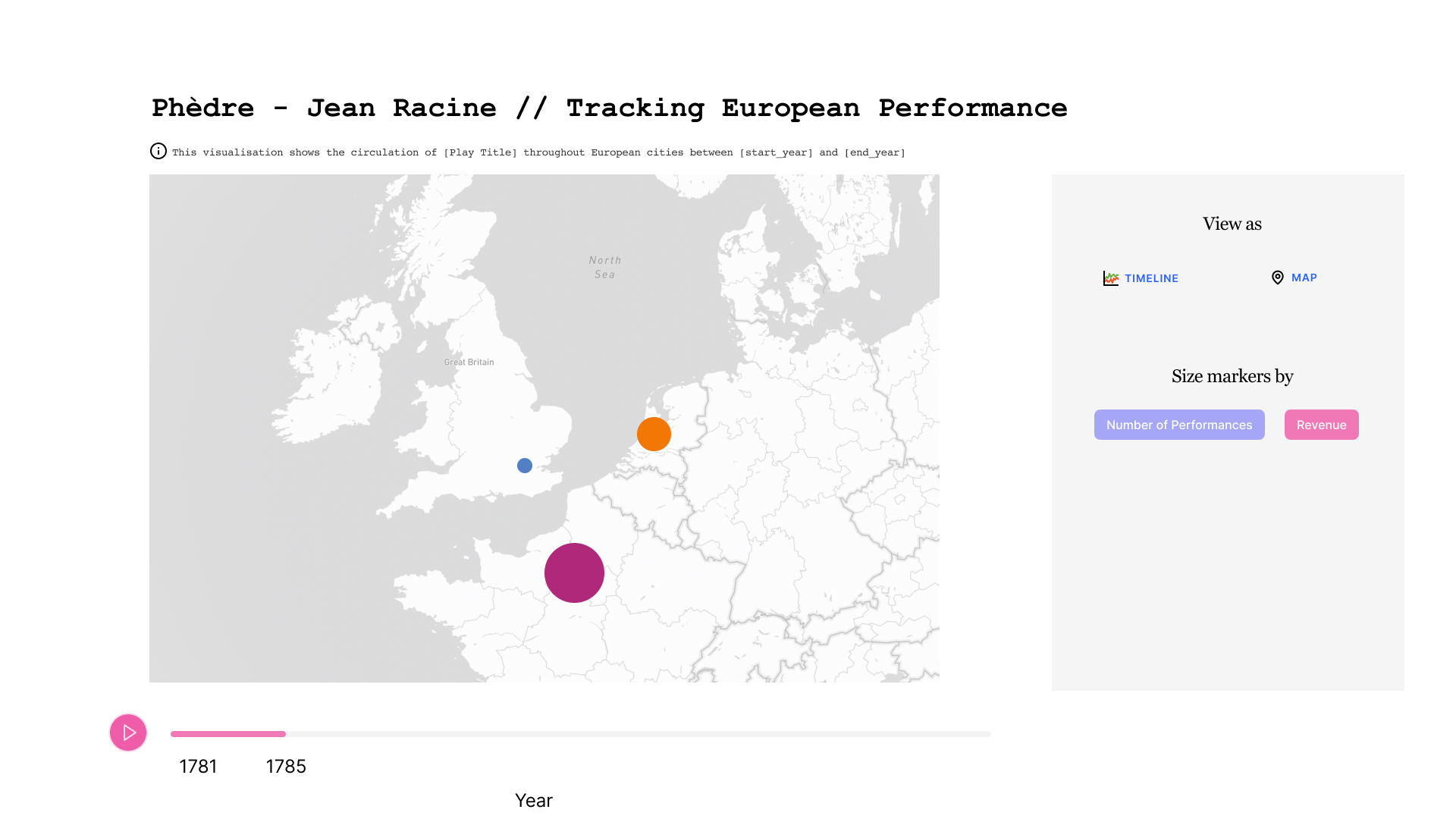Switch to the TIMELINE view

(x=1150, y=278)
